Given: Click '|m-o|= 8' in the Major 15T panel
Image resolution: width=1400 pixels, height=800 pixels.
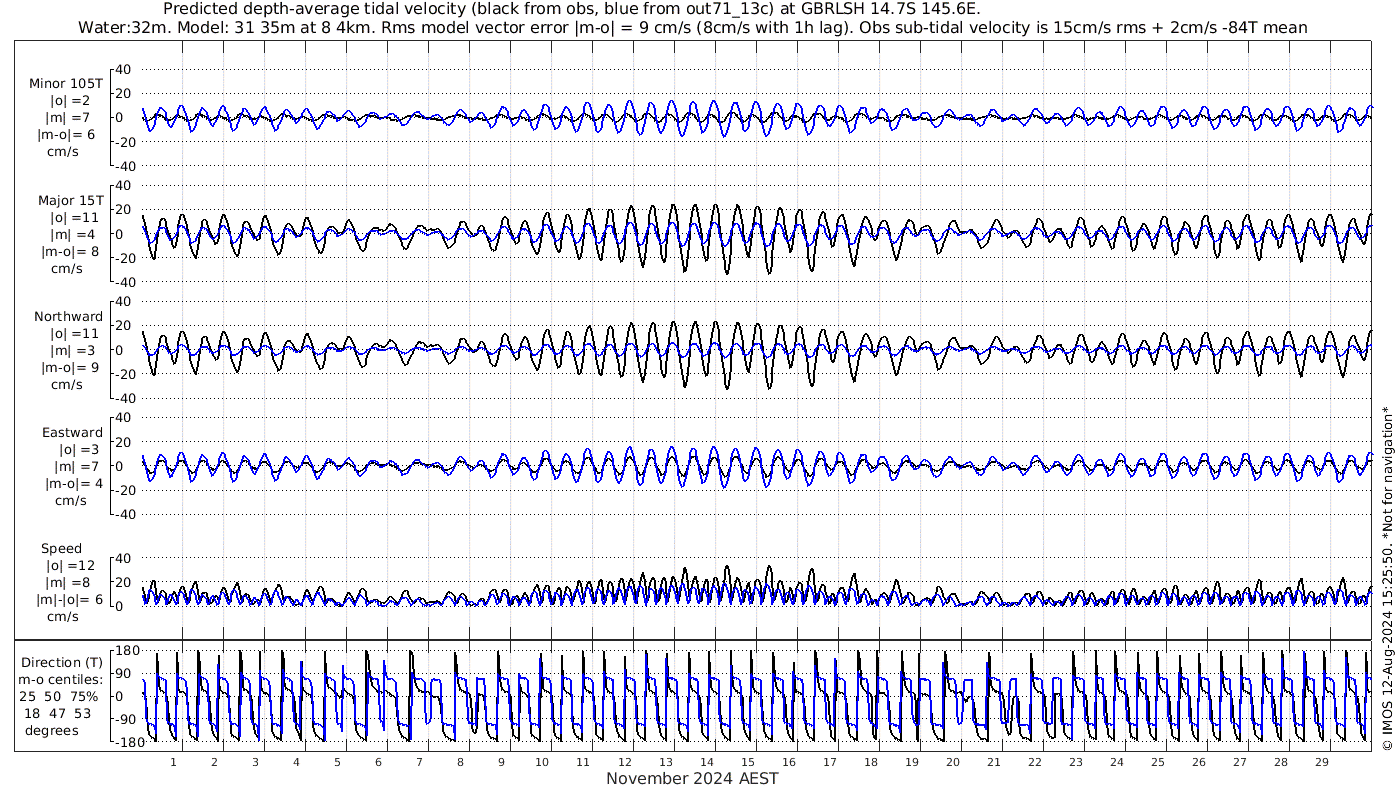Looking at the screenshot, I should coord(70,252).
